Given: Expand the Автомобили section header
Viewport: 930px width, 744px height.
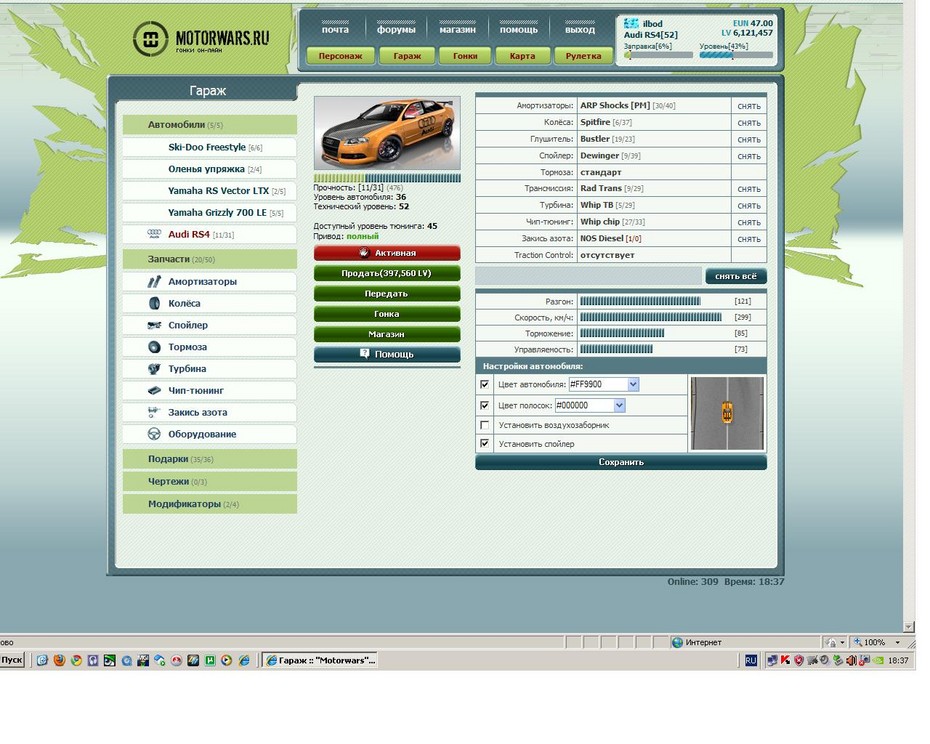Looking at the screenshot, I should [209, 125].
